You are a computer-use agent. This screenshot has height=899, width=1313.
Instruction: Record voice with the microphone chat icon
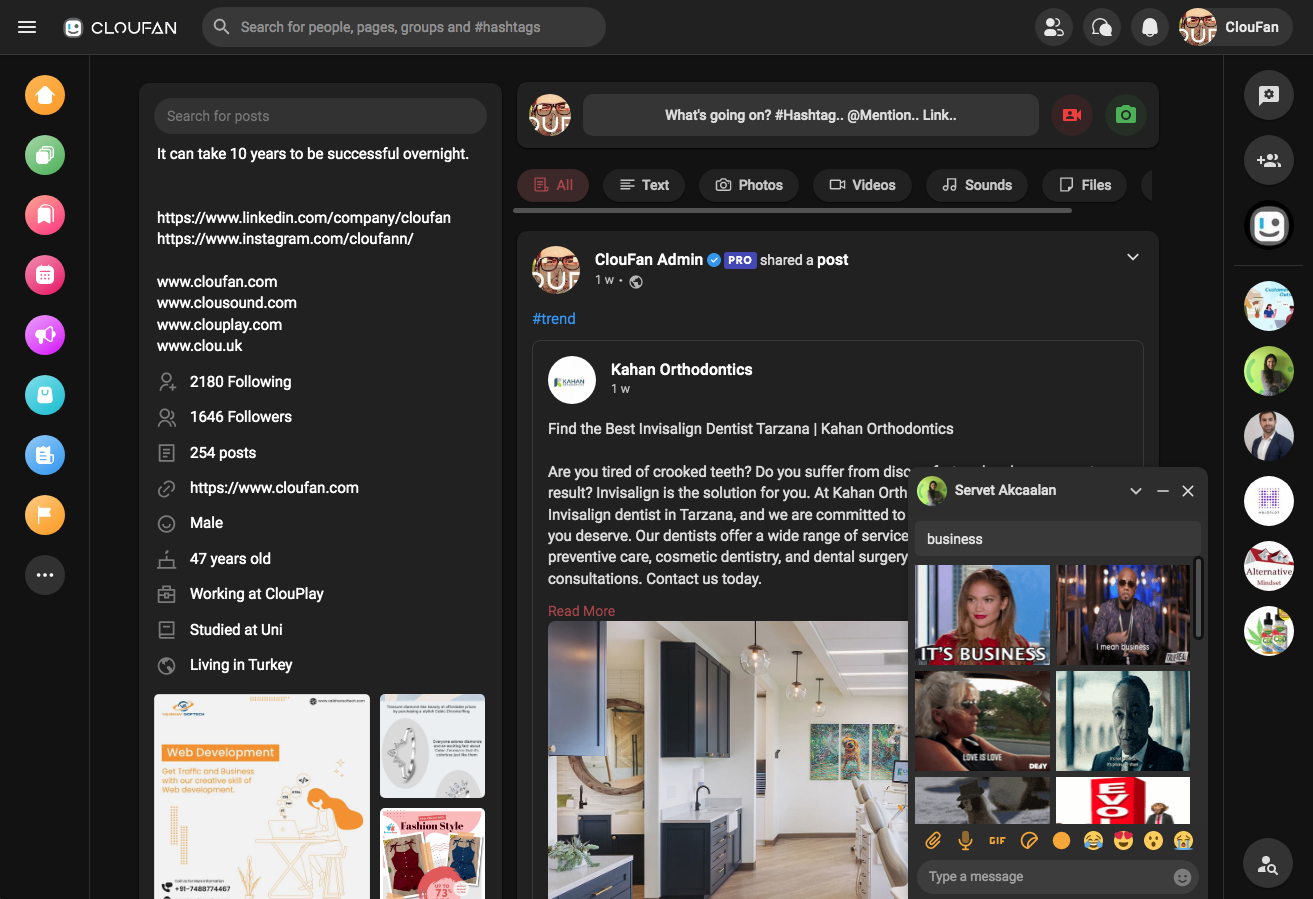point(965,841)
